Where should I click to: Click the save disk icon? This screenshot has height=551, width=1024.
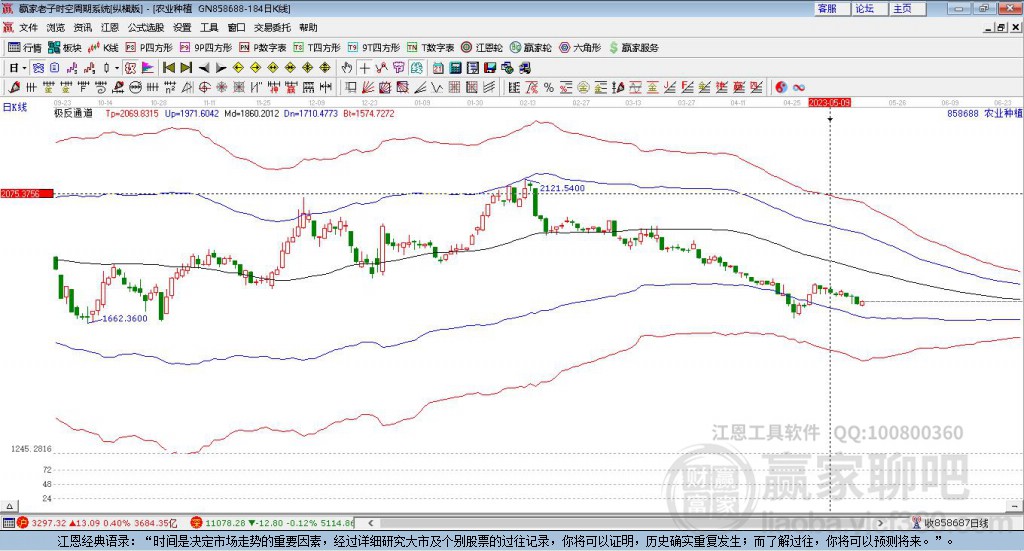click(x=490, y=68)
